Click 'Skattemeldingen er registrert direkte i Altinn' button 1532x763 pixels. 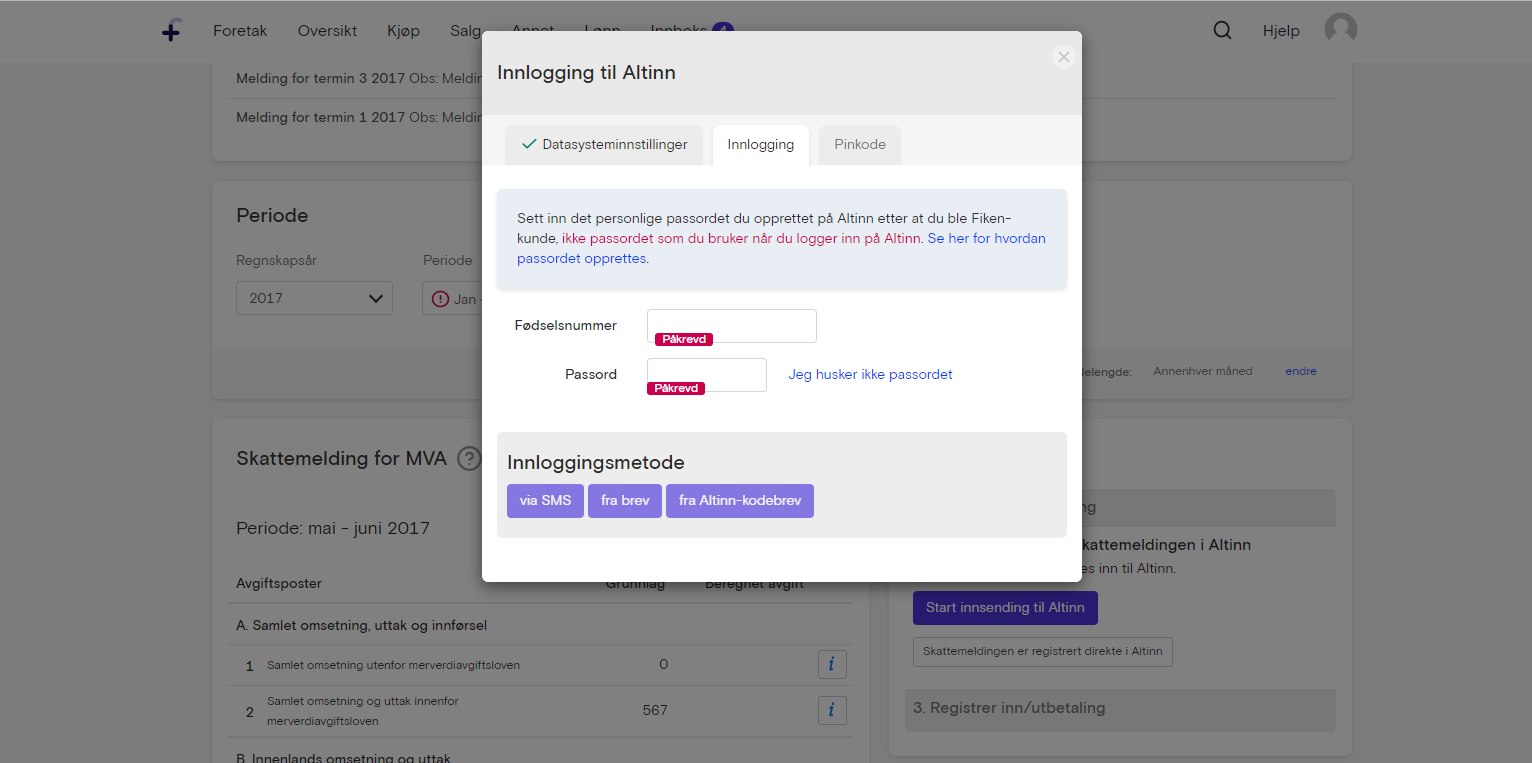pos(1042,651)
